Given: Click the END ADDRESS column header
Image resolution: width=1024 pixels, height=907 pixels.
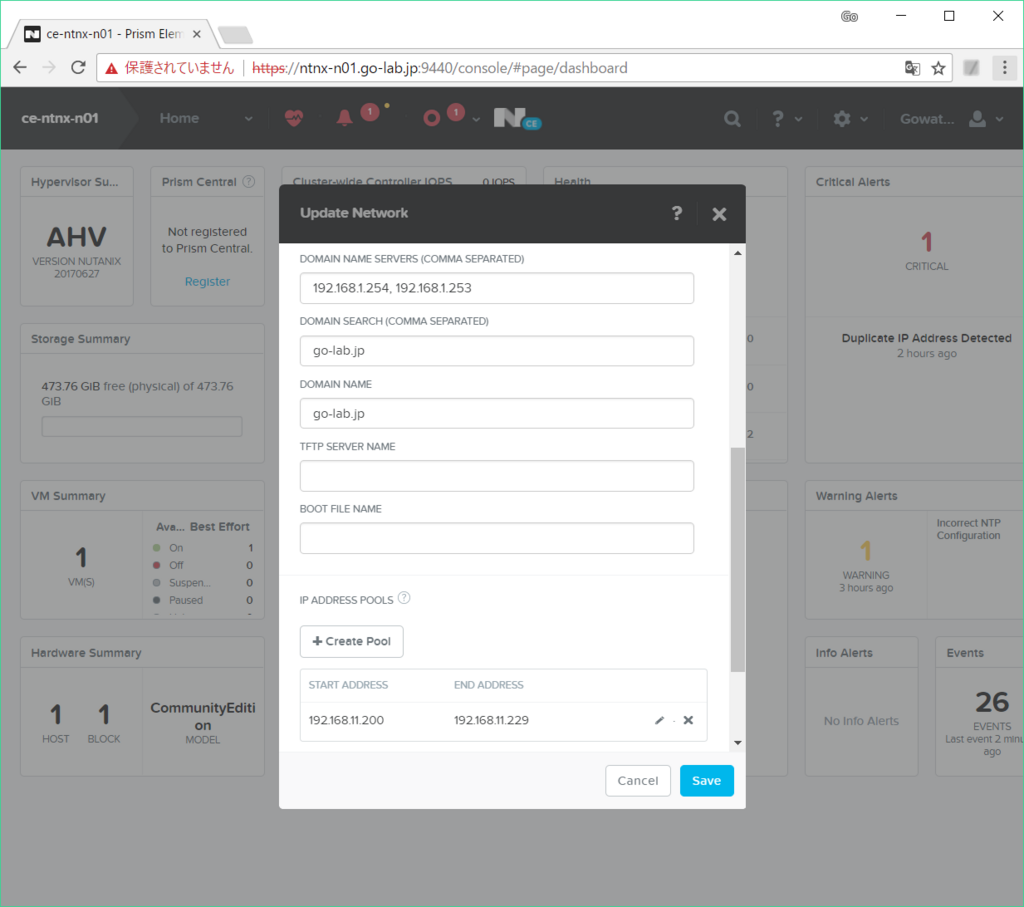Looking at the screenshot, I should coord(488,685).
